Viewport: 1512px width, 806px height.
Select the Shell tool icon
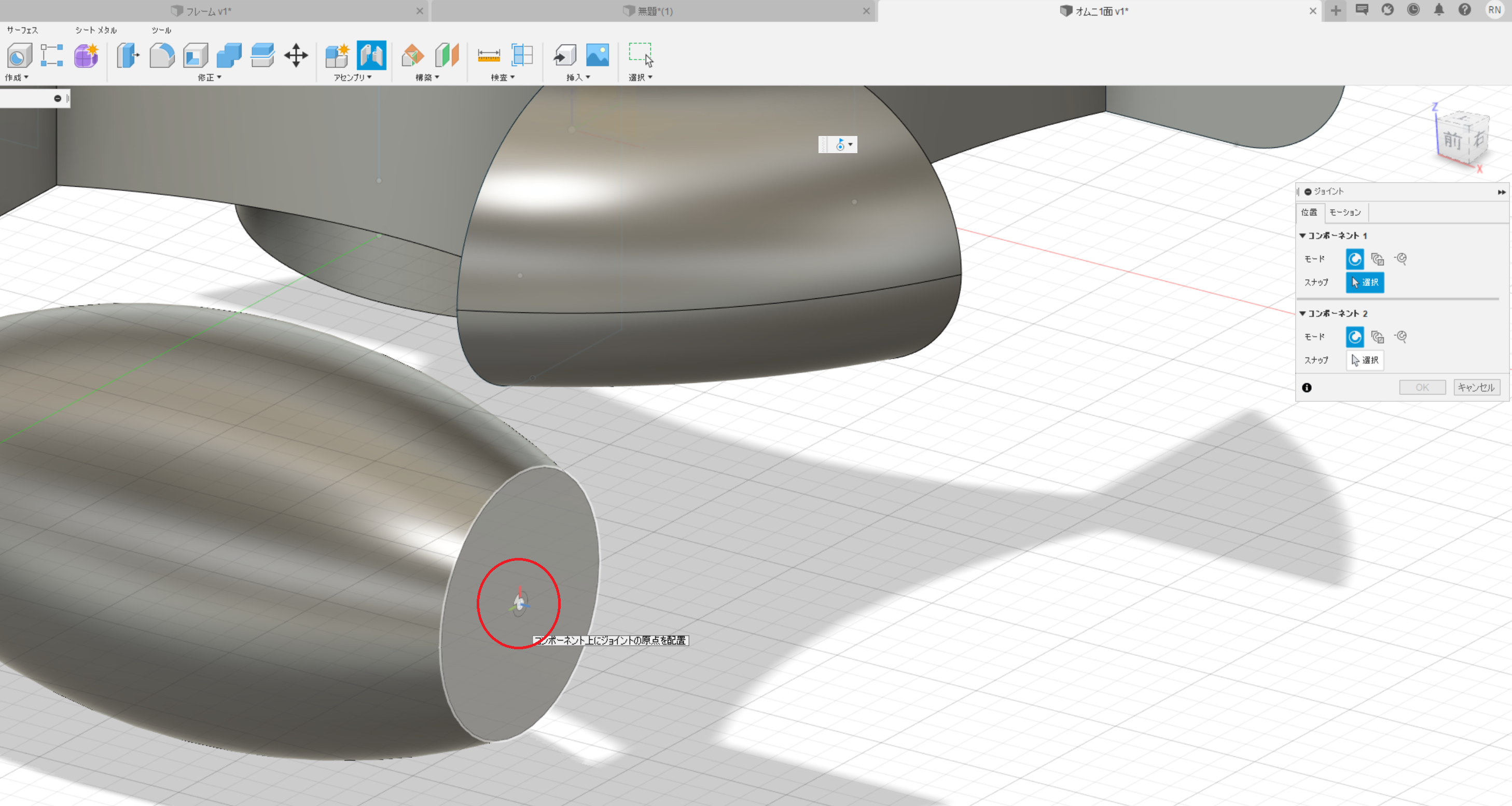(196, 56)
